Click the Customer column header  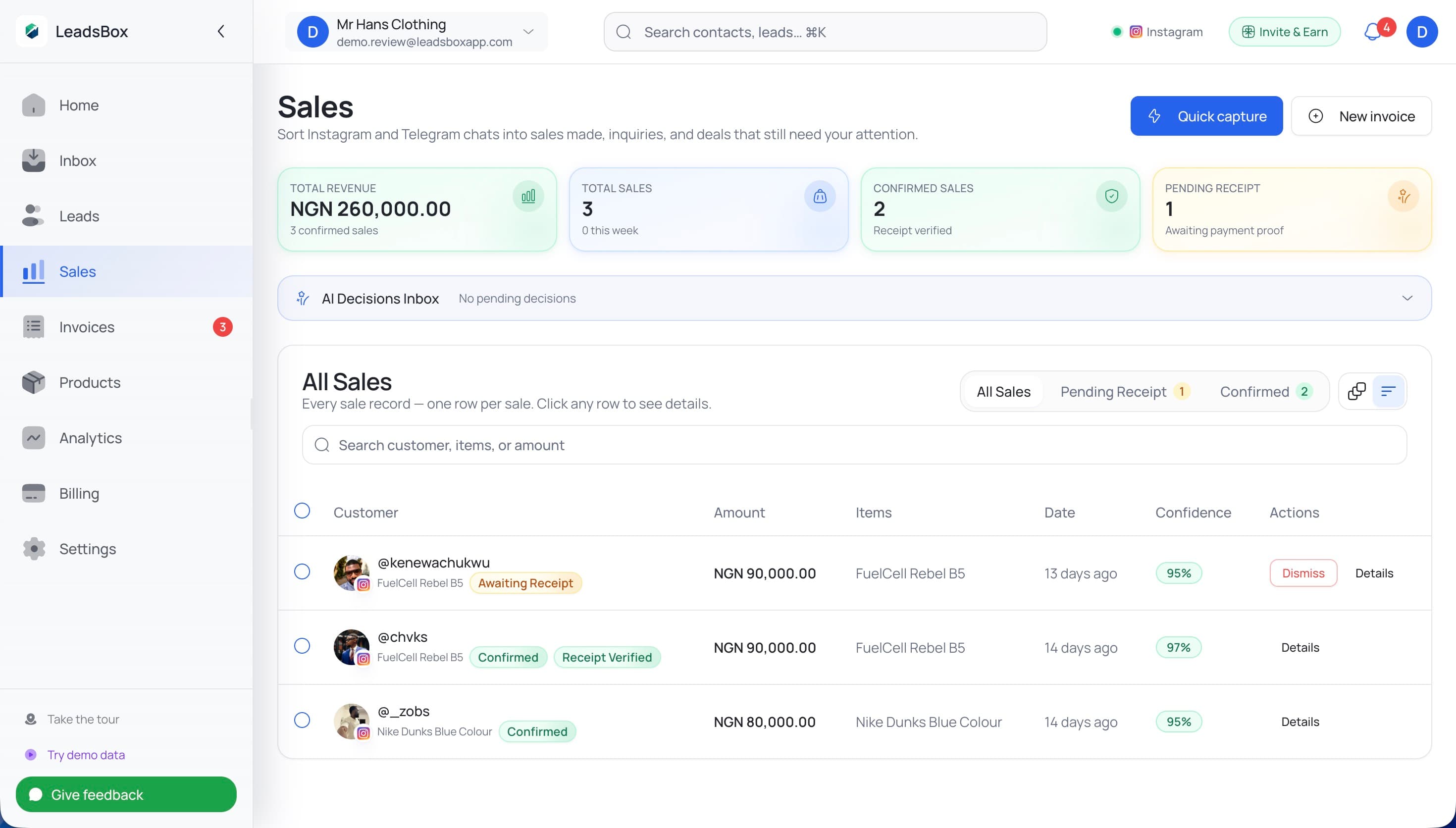pos(365,513)
